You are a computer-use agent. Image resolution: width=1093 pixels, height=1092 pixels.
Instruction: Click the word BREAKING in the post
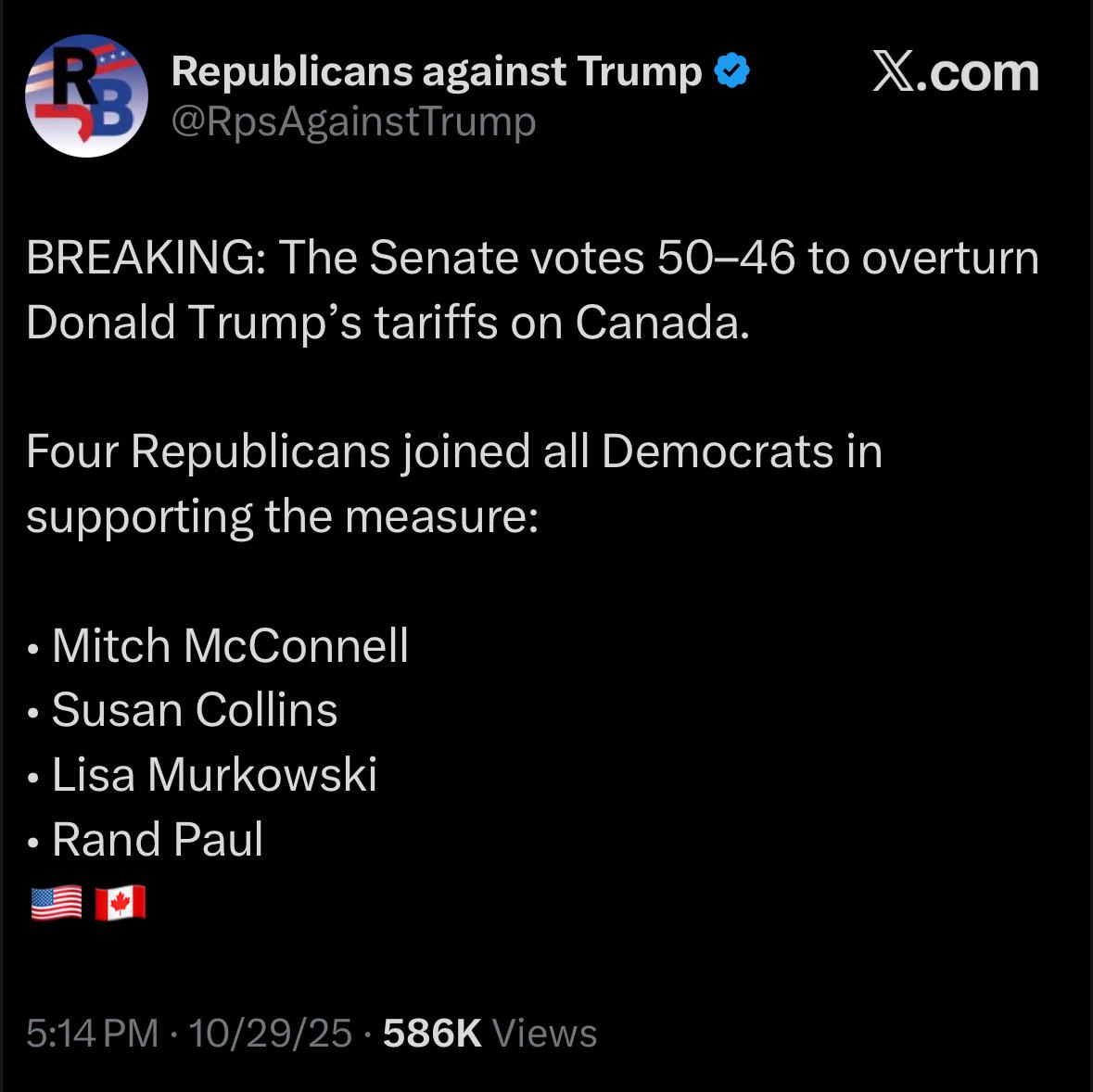[x=141, y=258]
